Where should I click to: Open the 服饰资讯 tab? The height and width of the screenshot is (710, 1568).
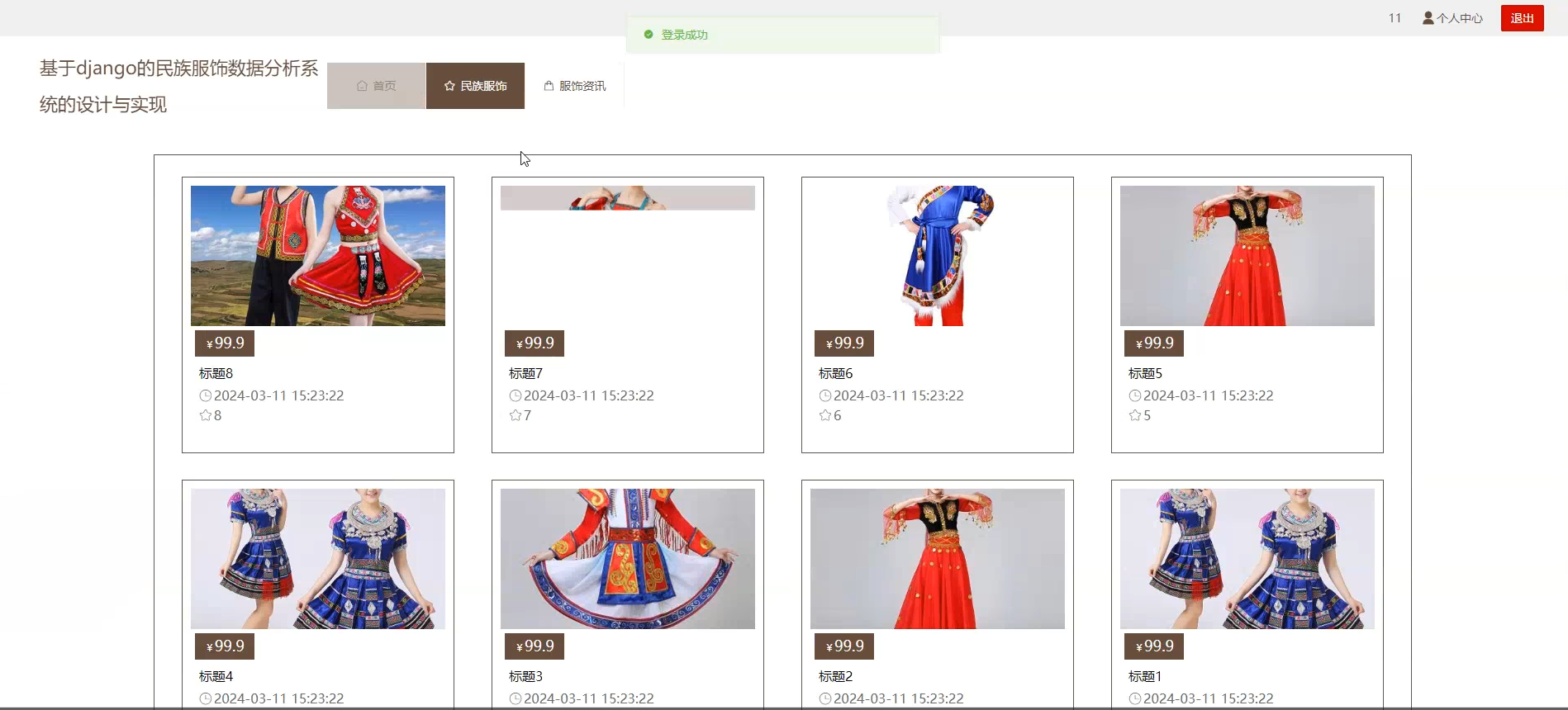click(574, 86)
